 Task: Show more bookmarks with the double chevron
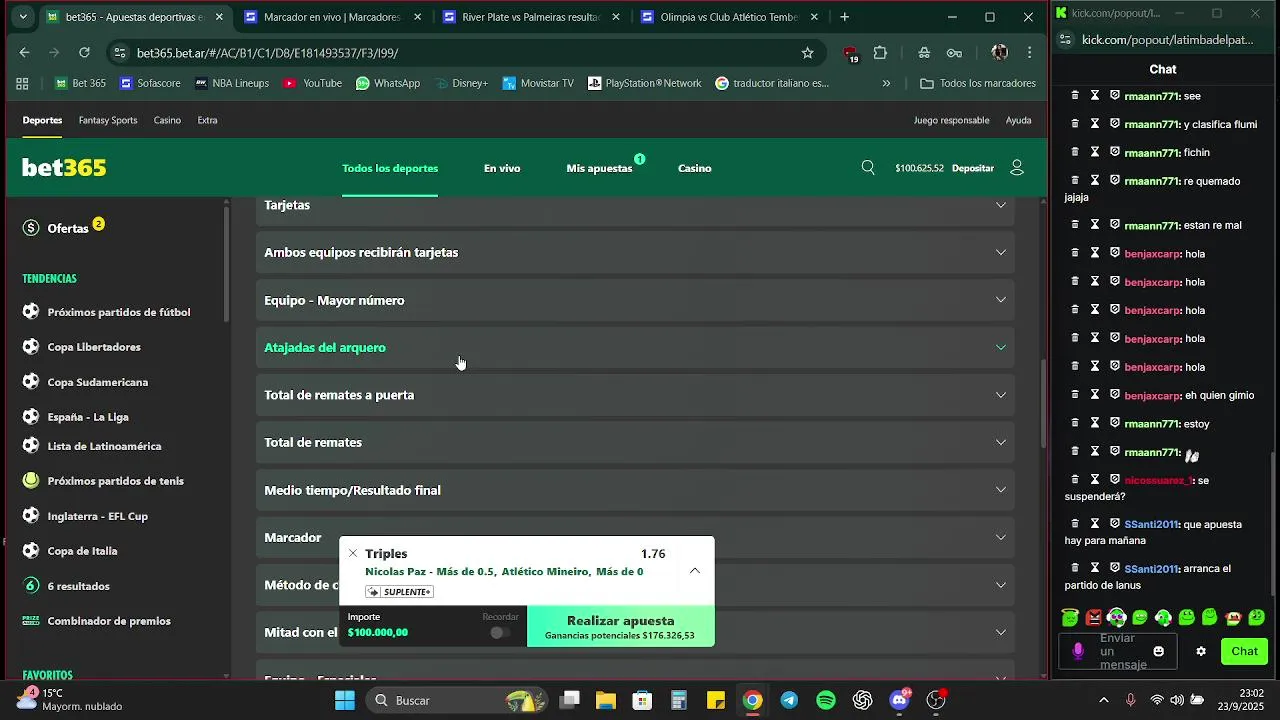click(886, 83)
